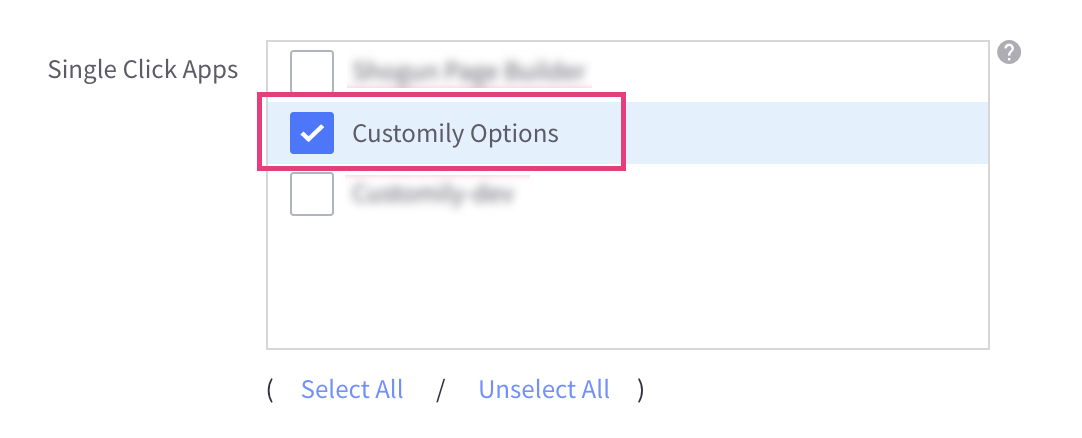Viewport: 1082px width, 438px height.
Task: Click the Select All link
Action: tap(352, 389)
